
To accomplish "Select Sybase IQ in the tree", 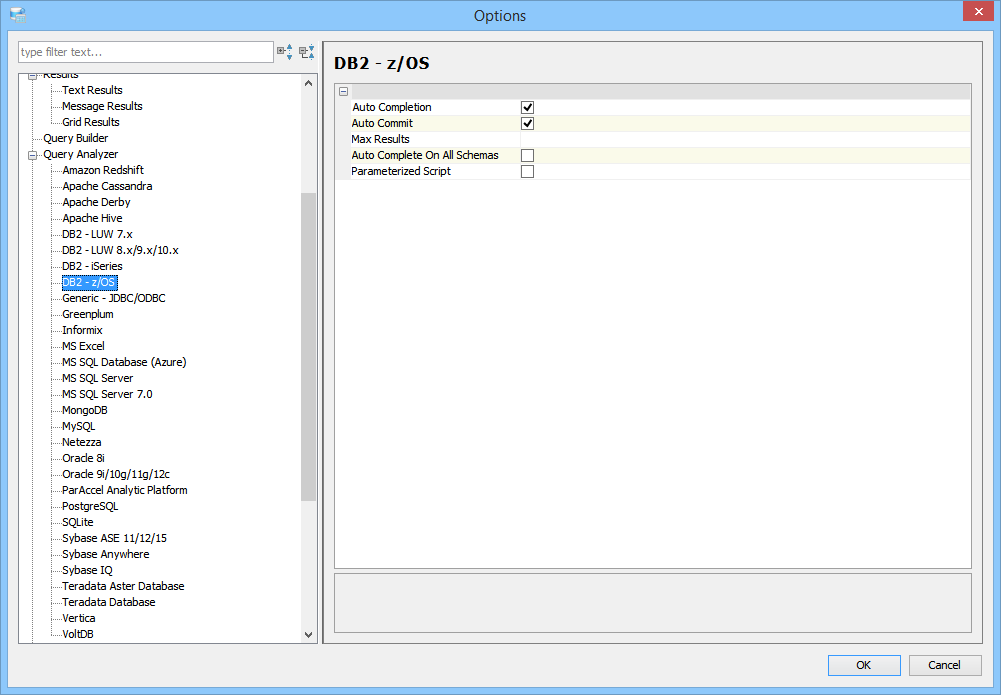I will pos(87,570).
